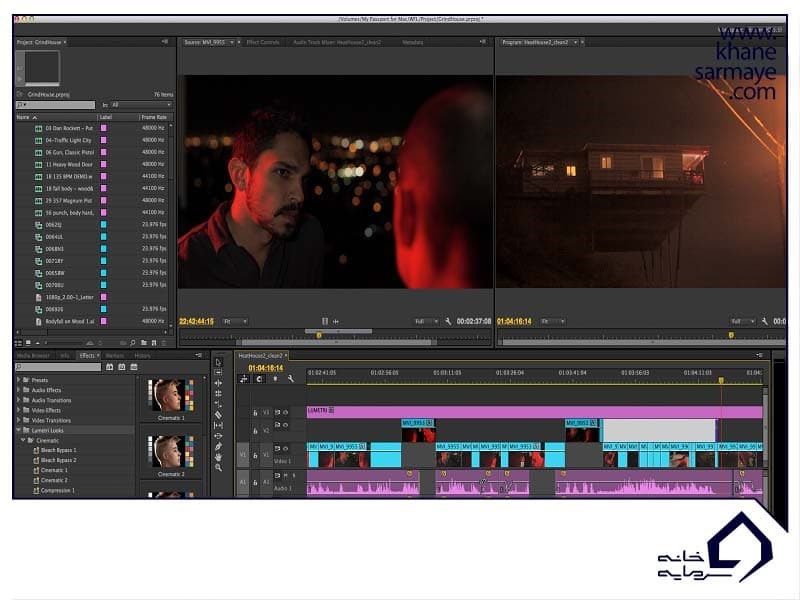Viewport: 800px width, 600px height.
Task: Open timeline display settings wrench
Action: point(291,379)
